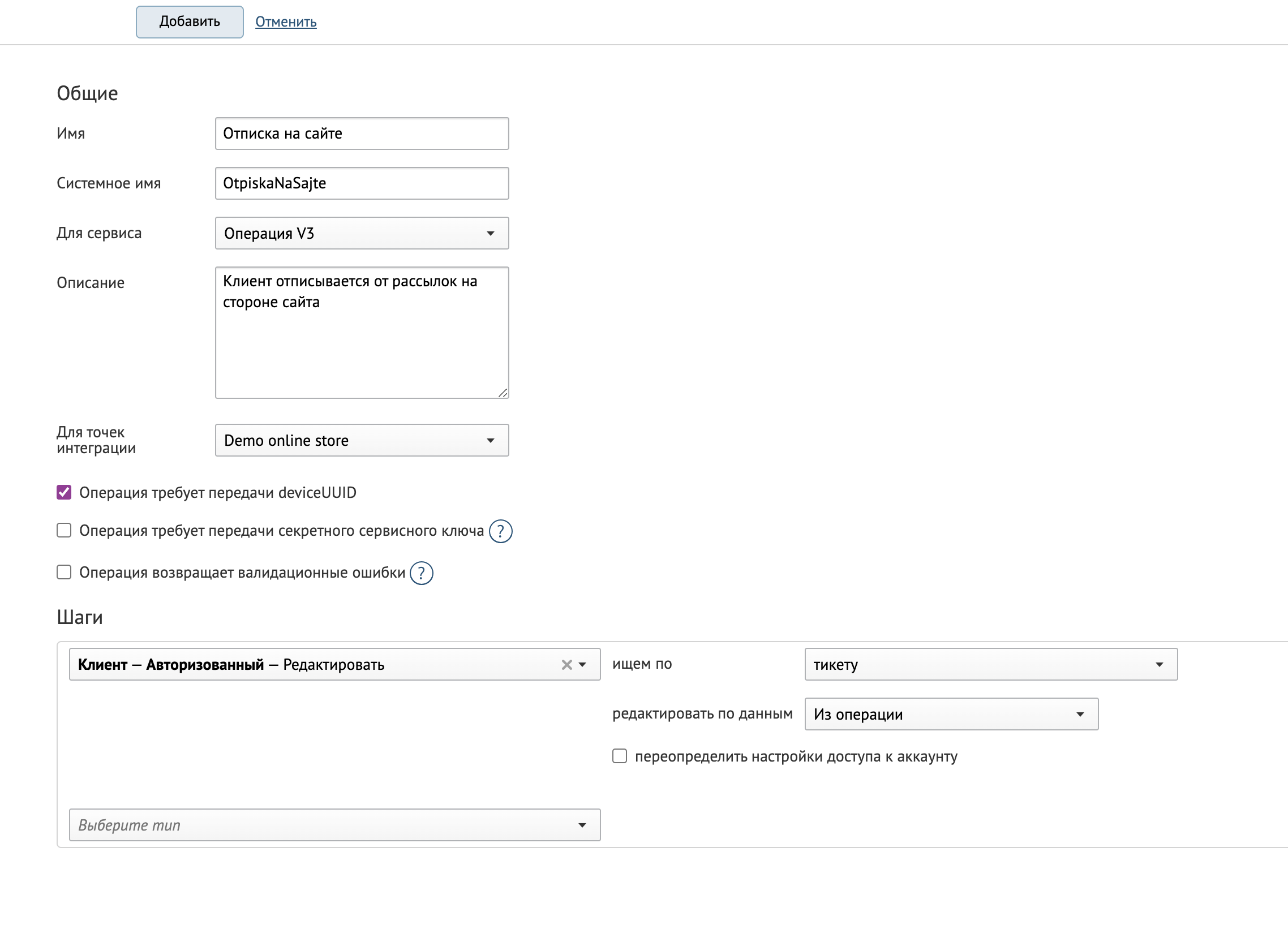Enable returning validation errors checkbox
1288x929 pixels.
[x=64, y=572]
